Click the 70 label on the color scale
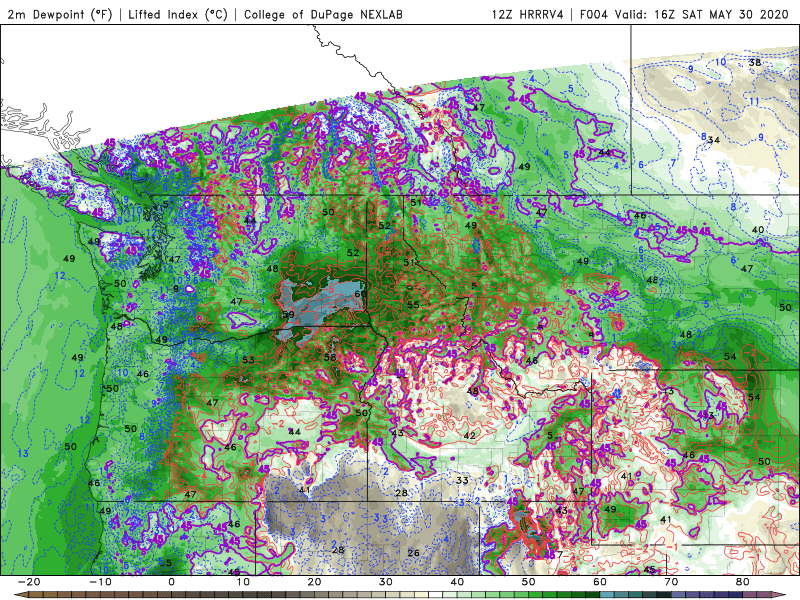 click(671, 582)
